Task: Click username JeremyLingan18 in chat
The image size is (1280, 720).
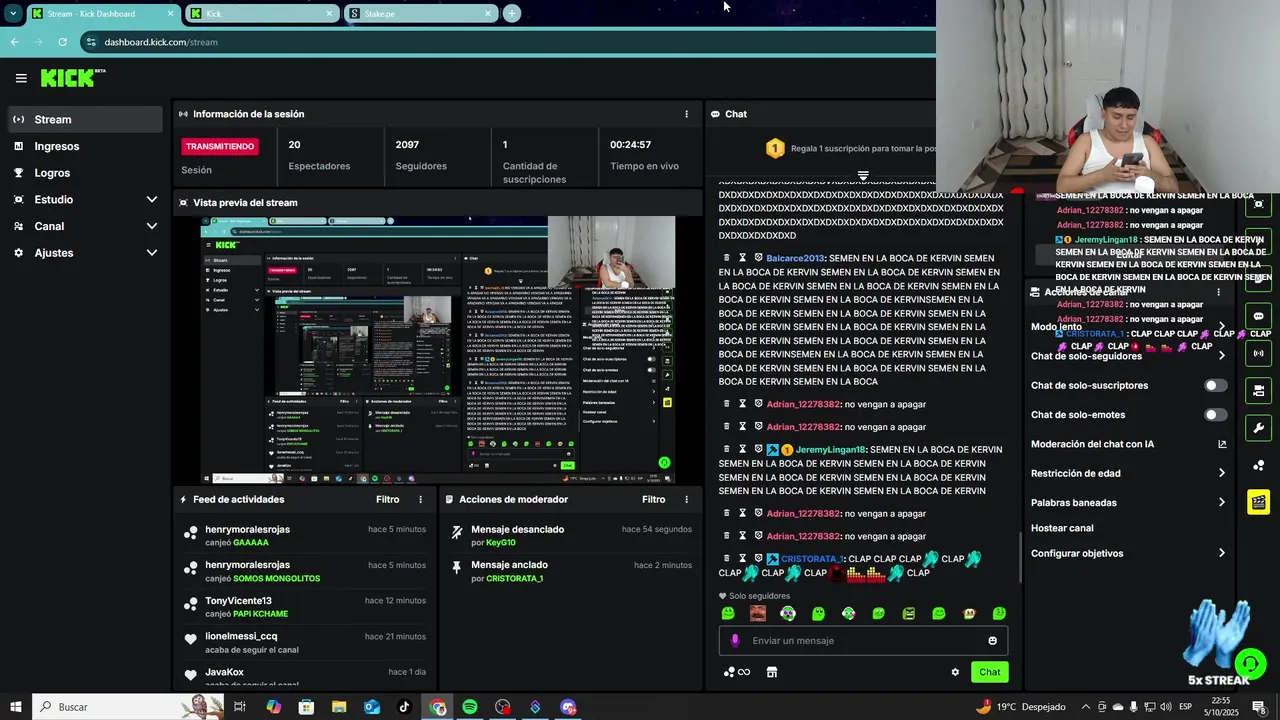Action: [830, 450]
